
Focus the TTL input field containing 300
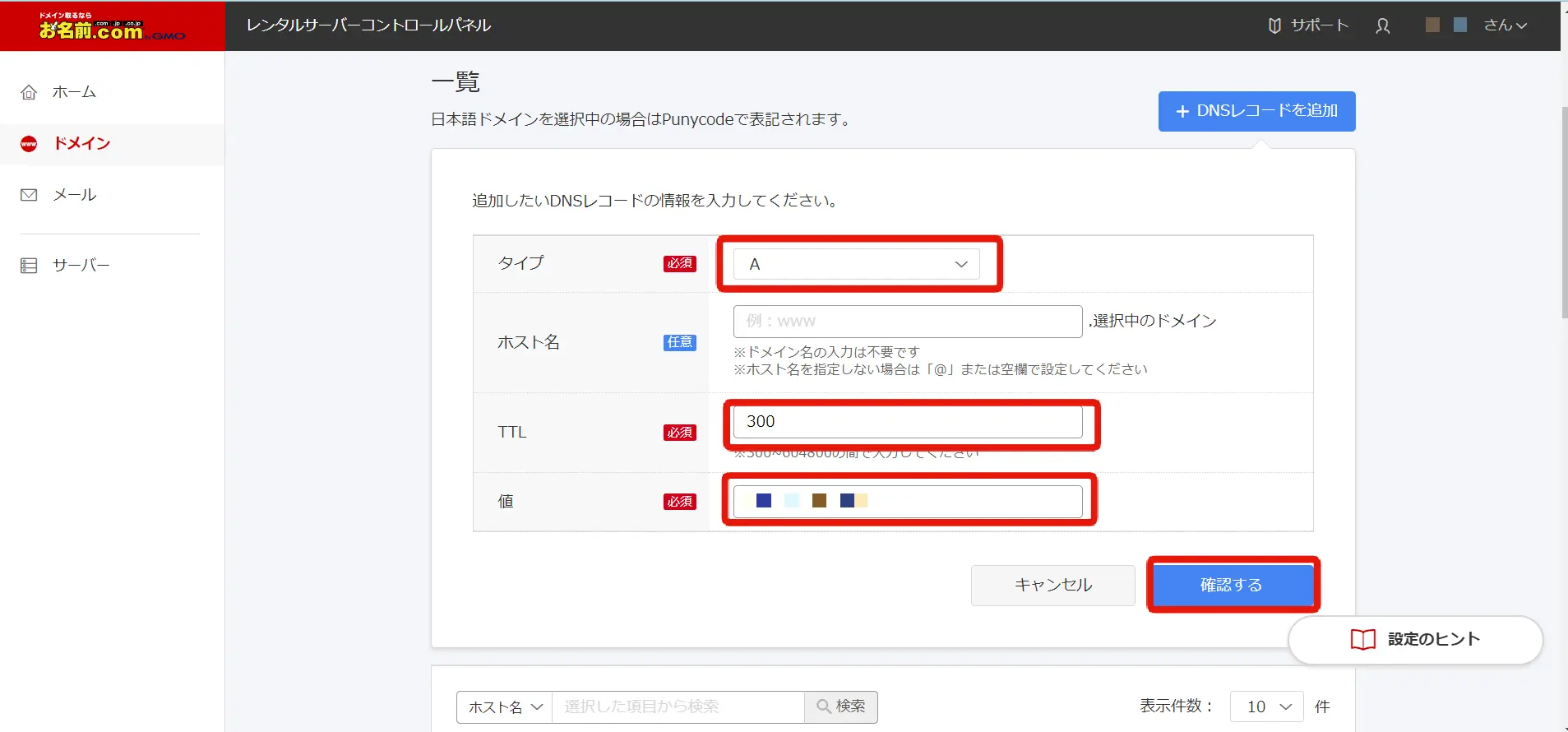coord(907,422)
